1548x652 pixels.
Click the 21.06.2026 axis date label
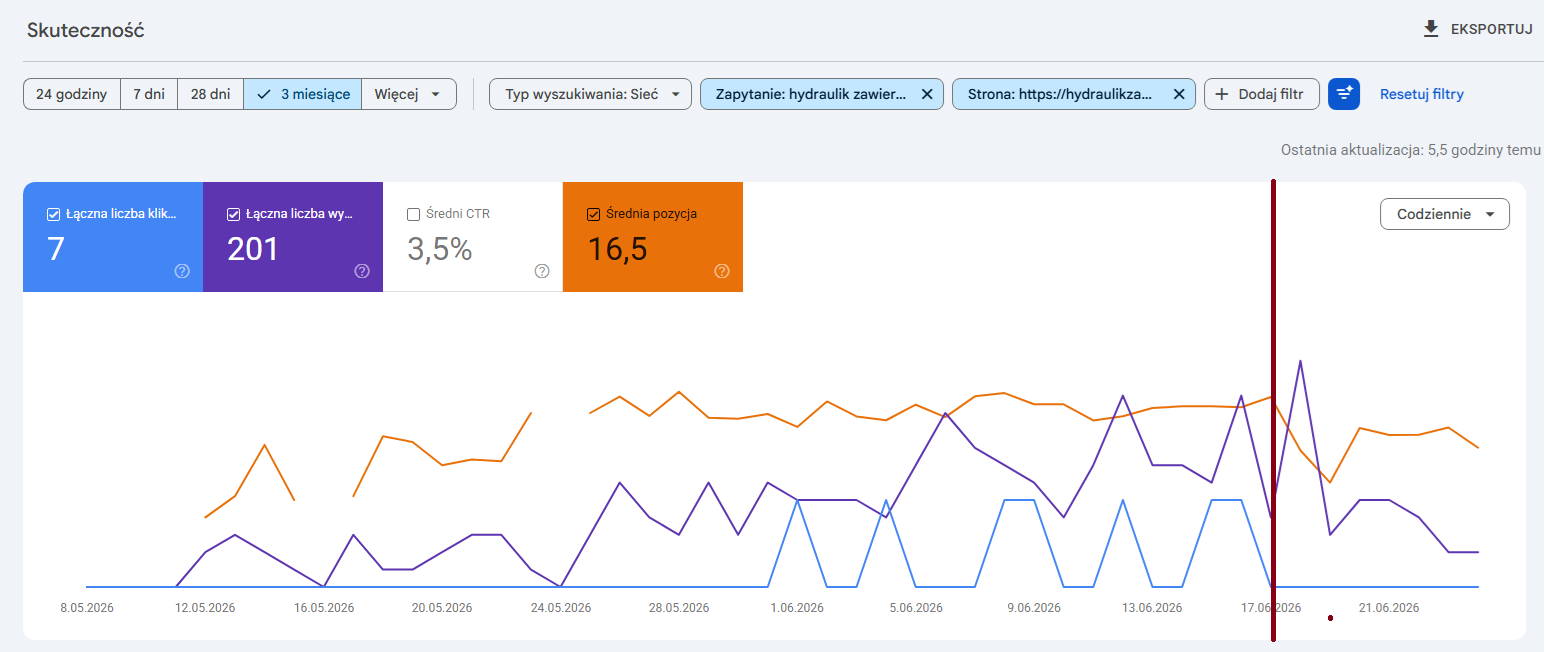[x=1389, y=607]
